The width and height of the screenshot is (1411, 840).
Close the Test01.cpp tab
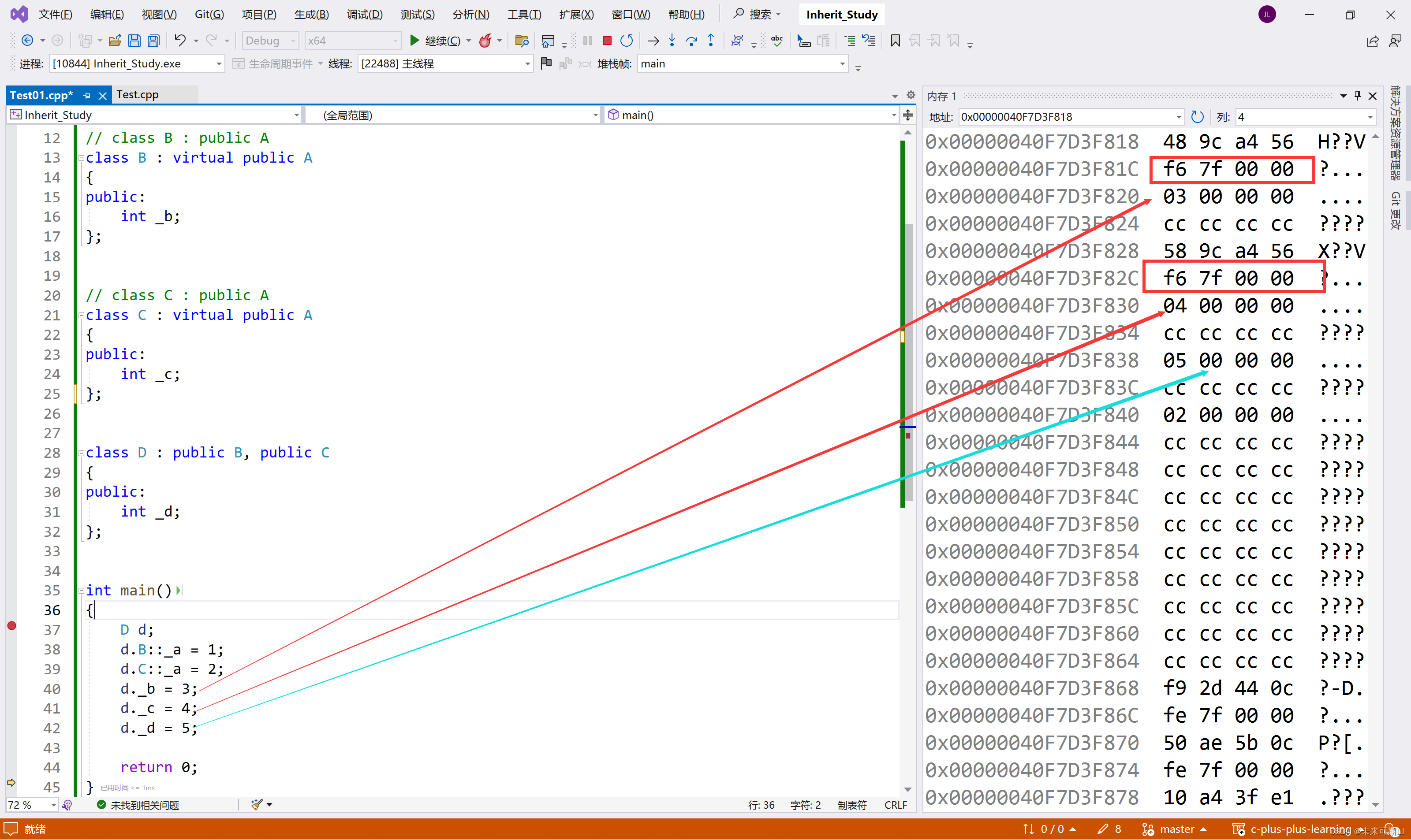(102, 96)
